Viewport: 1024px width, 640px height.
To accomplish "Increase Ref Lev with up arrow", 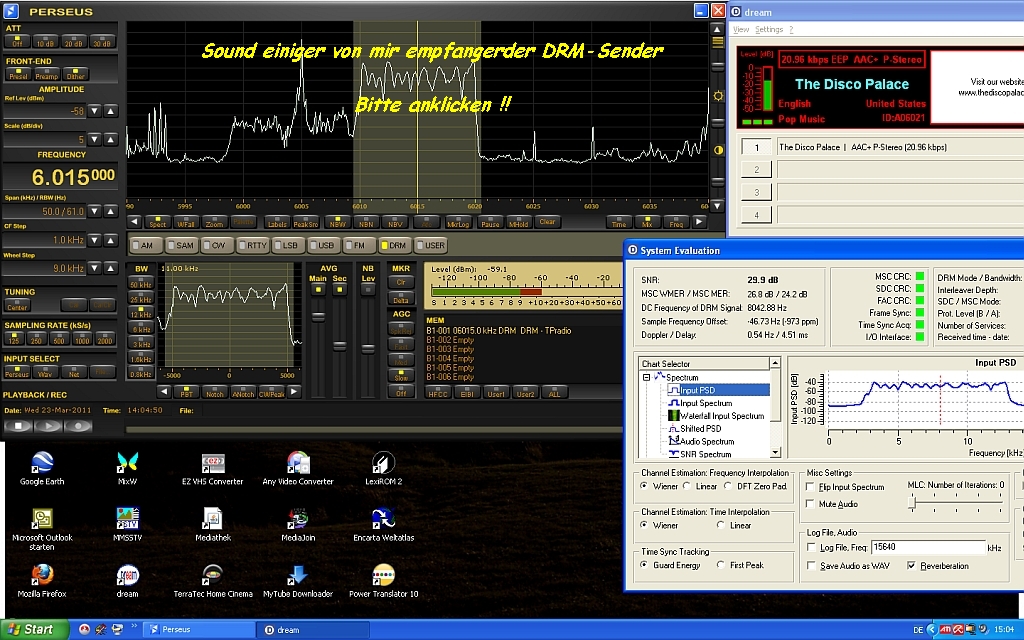I will click(x=111, y=111).
